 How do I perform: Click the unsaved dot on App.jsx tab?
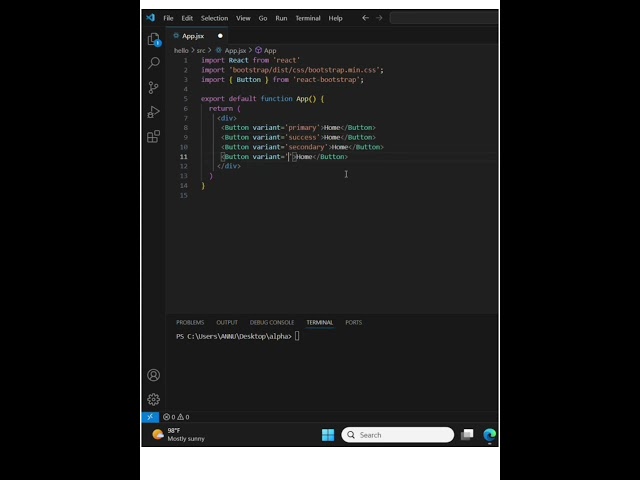tap(220, 36)
